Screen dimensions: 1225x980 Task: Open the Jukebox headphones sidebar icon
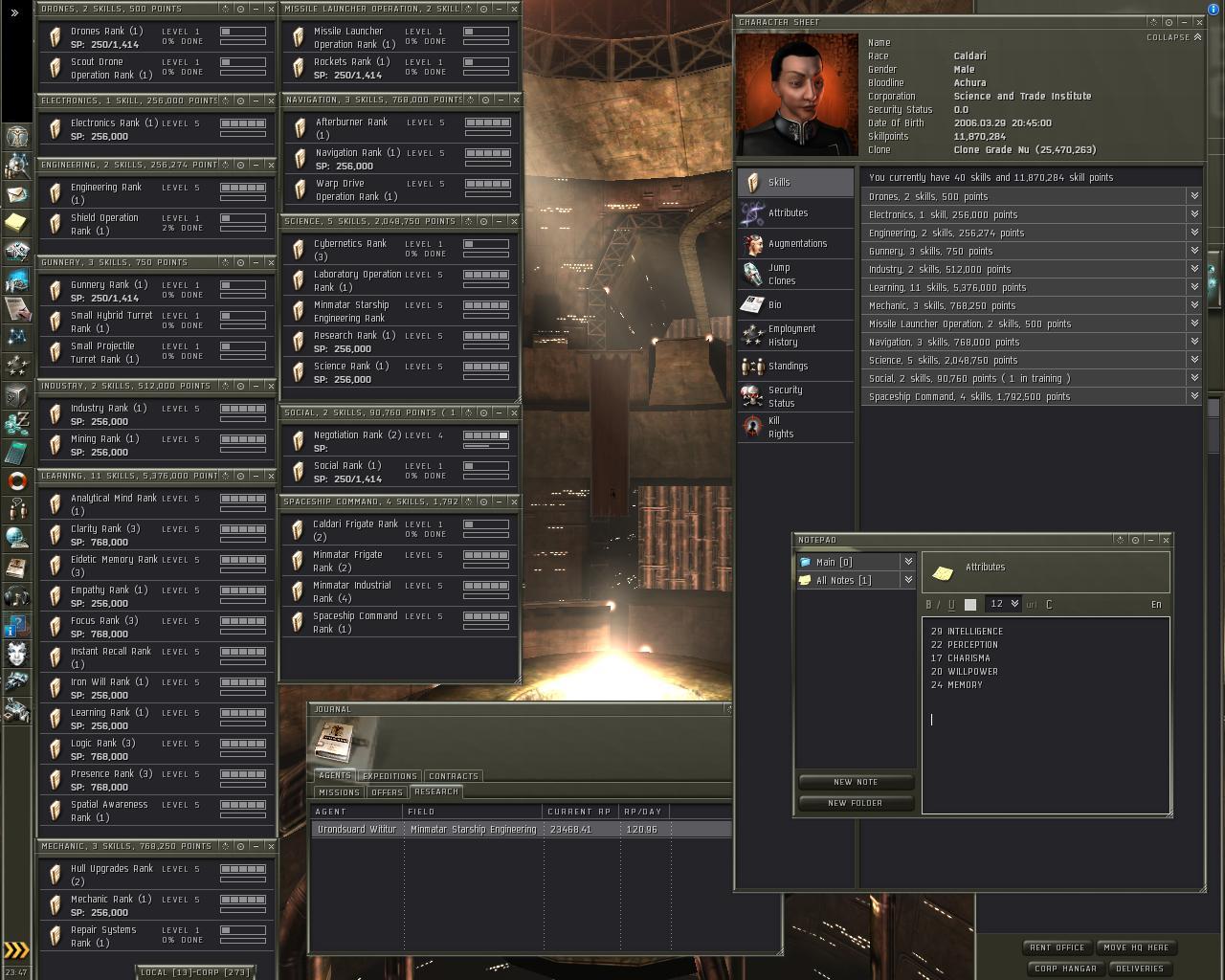(x=16, y=595)
